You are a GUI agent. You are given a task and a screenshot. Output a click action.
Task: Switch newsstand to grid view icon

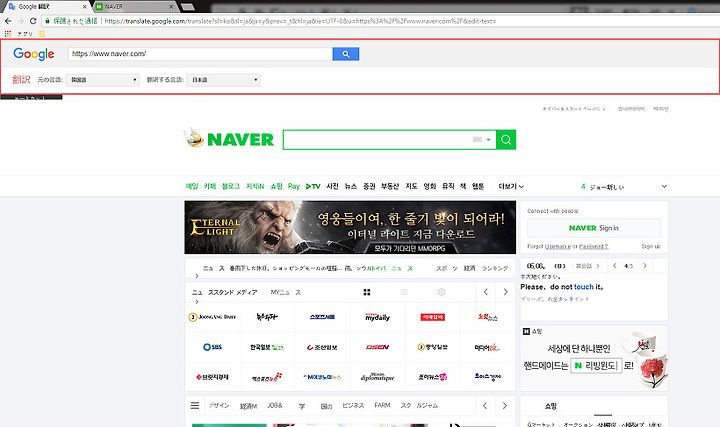pos(366,292)
